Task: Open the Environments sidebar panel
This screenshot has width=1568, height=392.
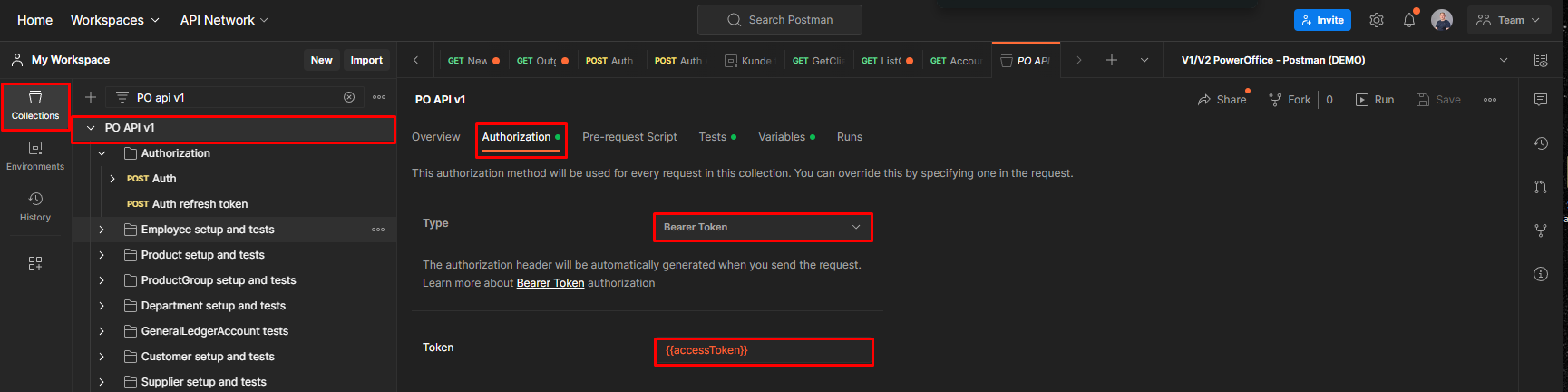Action: tap(35, 155)
